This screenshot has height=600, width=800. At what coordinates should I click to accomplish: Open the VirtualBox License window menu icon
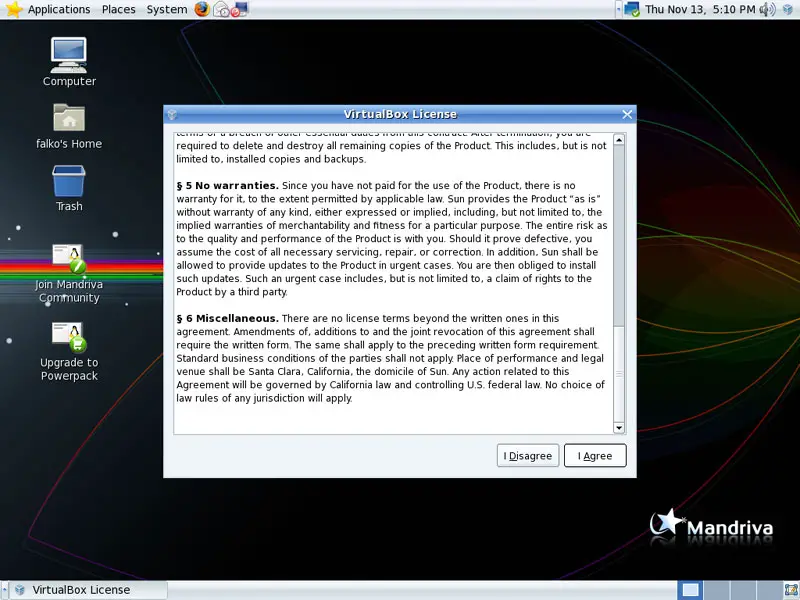click(172, 114)
